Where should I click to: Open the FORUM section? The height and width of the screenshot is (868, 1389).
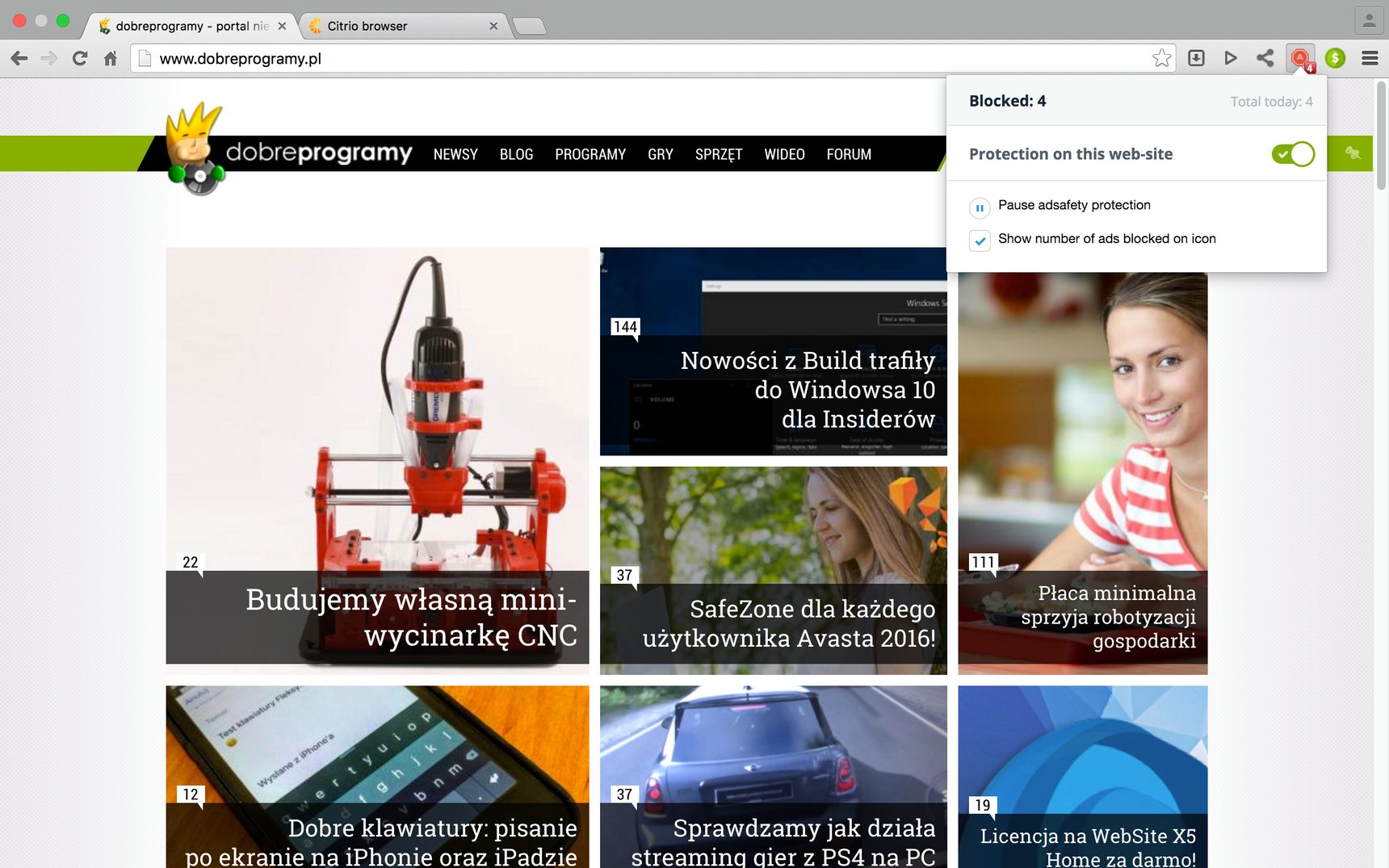[x=849, y=154]
